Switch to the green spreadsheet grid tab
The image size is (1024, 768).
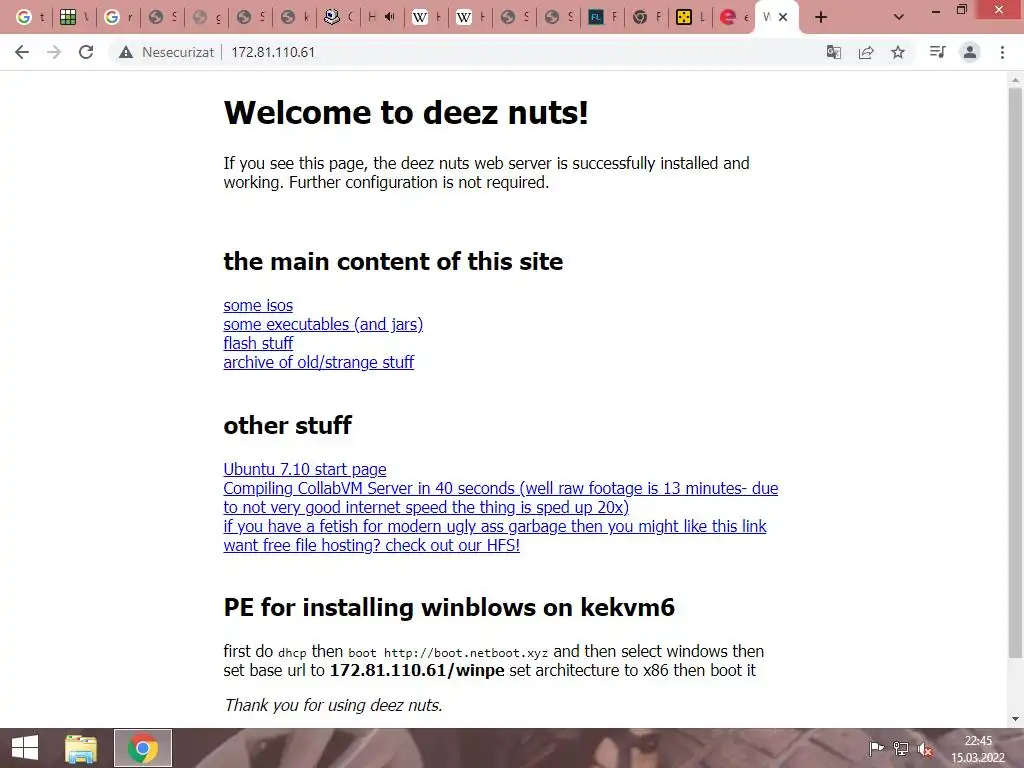pos(74,17)
